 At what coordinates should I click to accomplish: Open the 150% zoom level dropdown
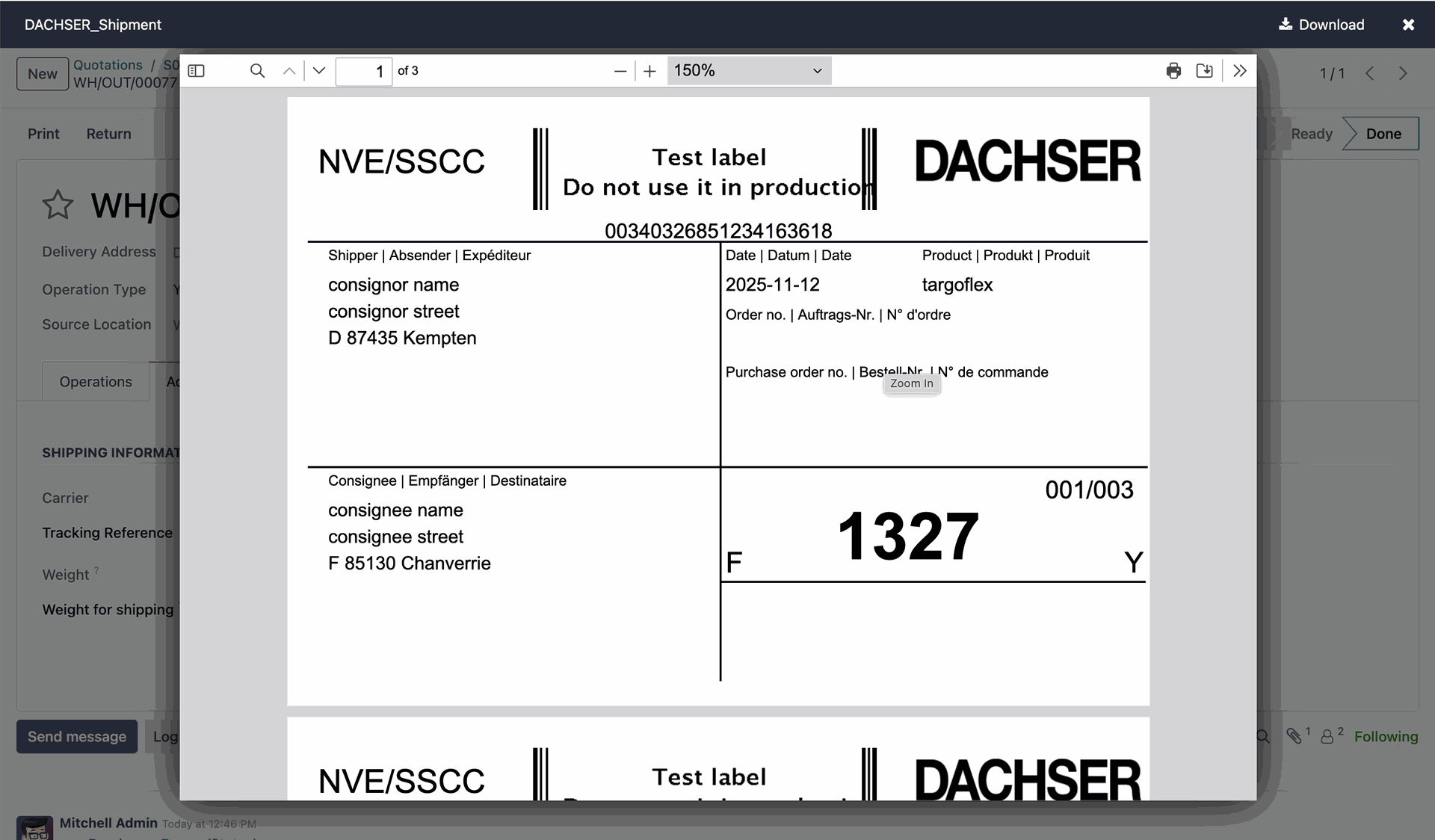(748, 71)
